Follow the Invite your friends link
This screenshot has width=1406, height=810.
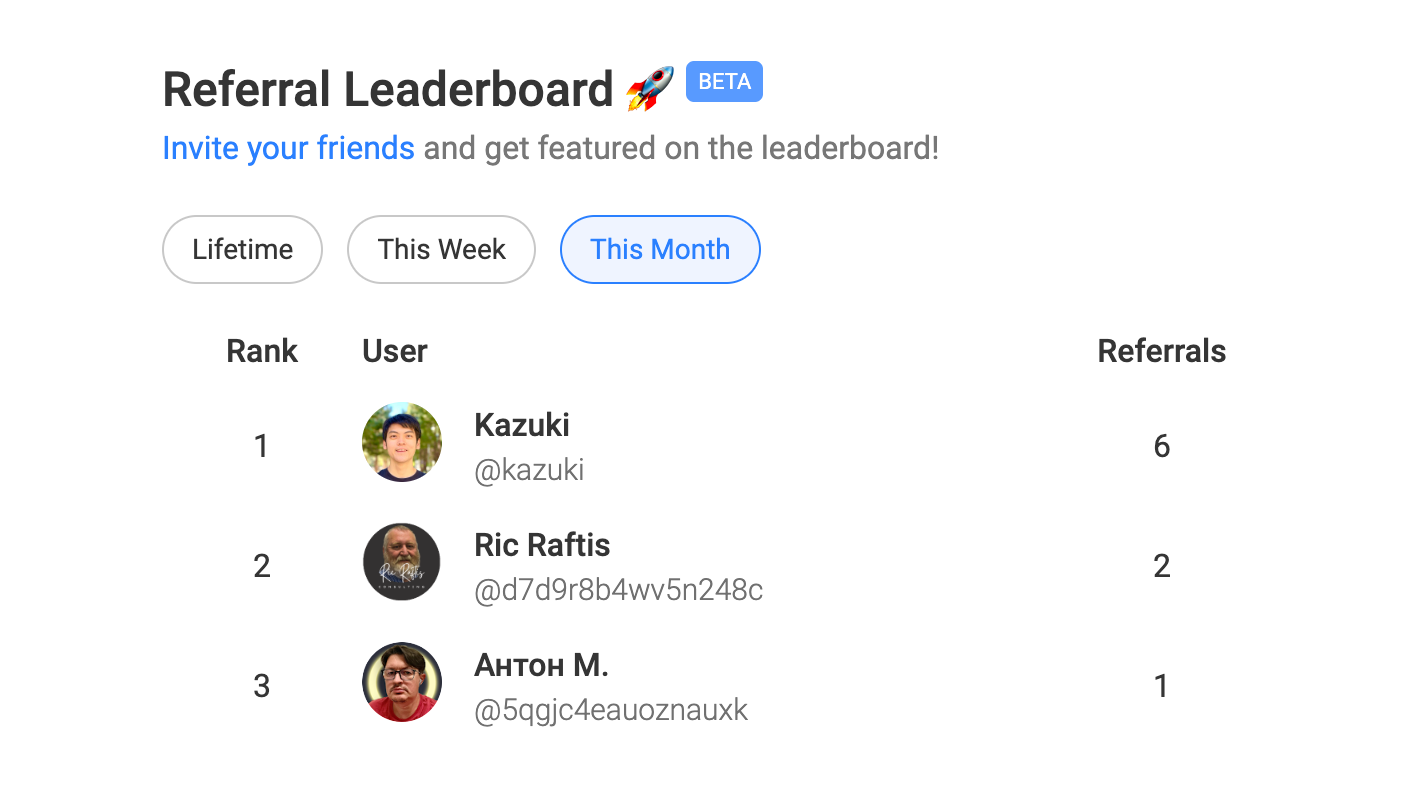click(x=288, y=148)
